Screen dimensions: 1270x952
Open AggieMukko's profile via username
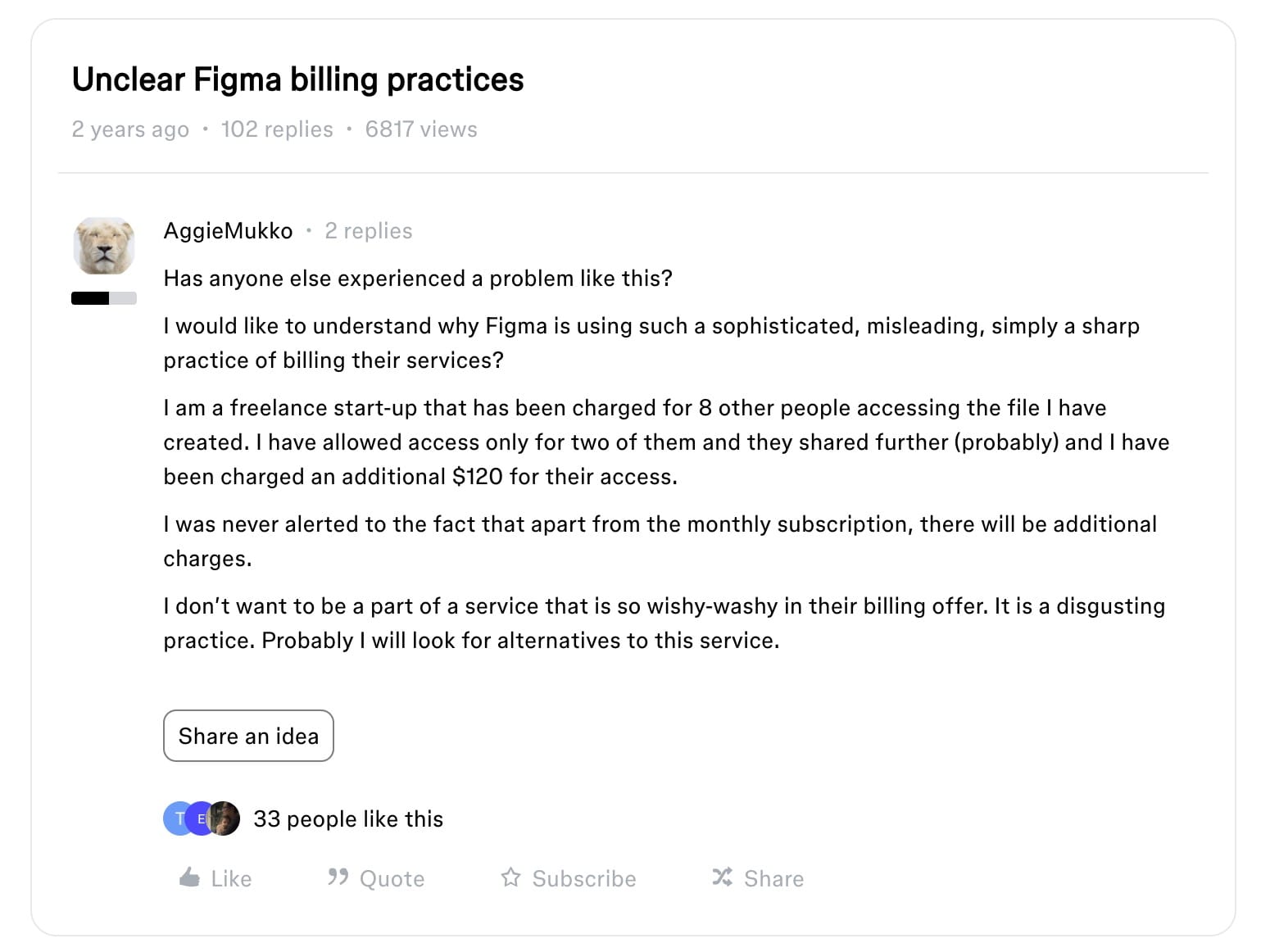click(x=228, y=230)
